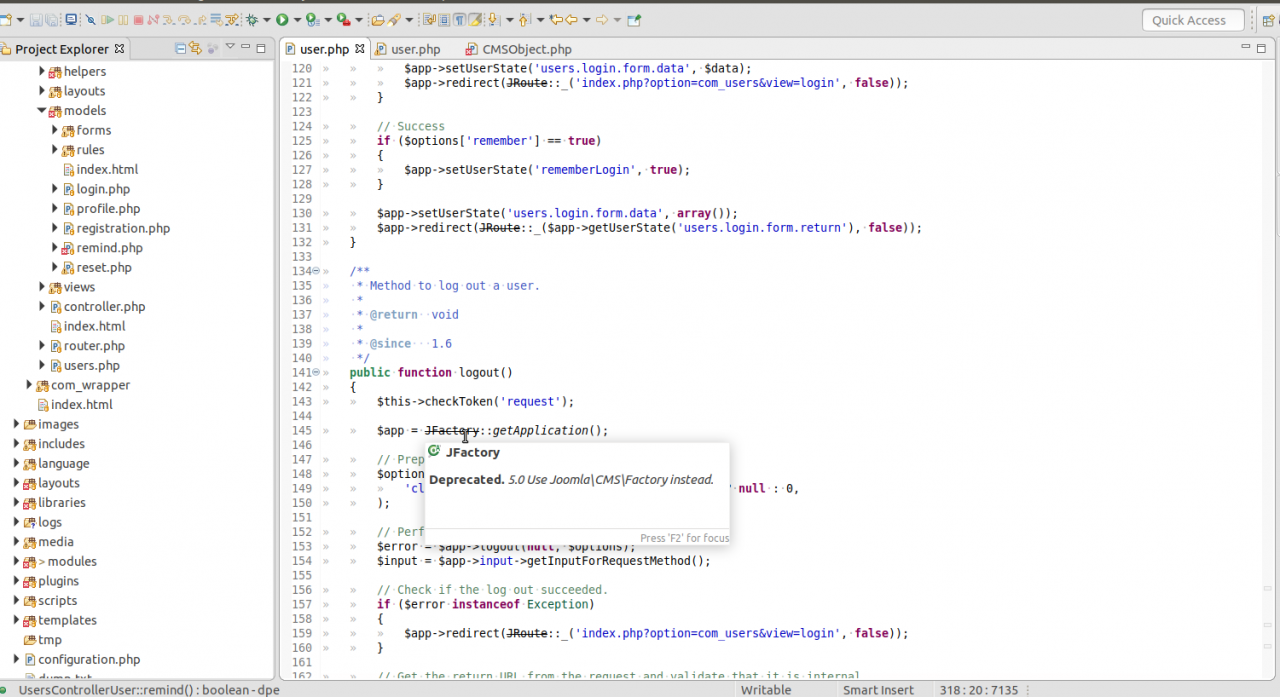Click the red Terminate stop icon
The image size is (1280, 697).
[138, 19]
